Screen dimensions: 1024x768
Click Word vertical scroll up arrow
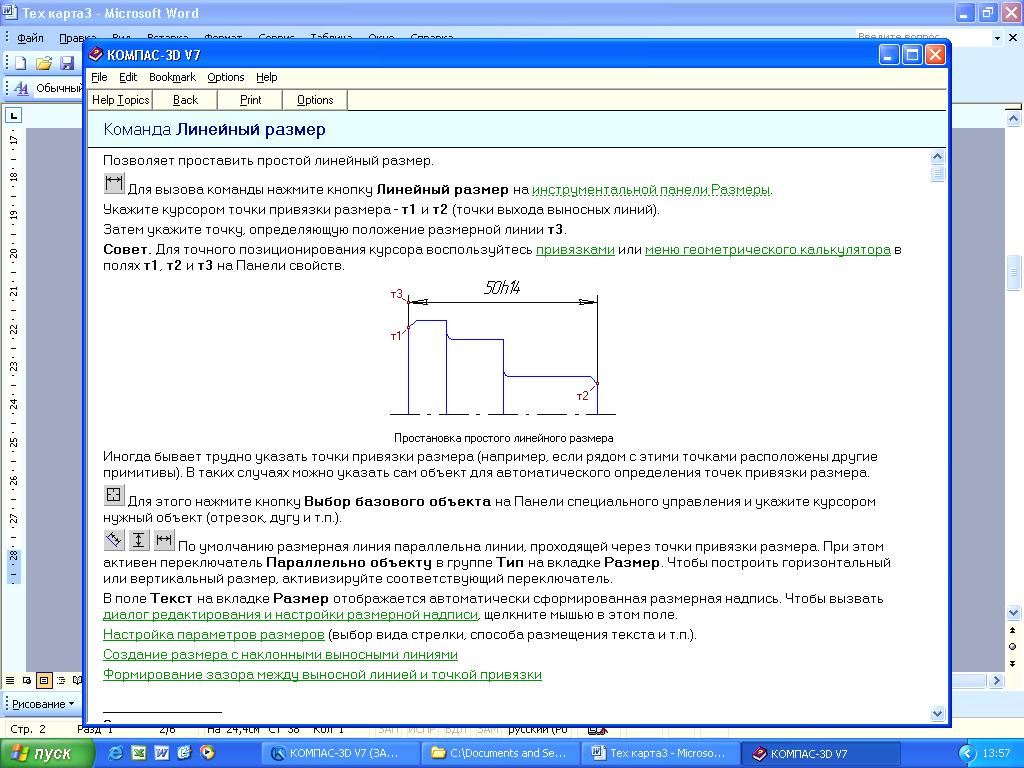coord(1013,119)
